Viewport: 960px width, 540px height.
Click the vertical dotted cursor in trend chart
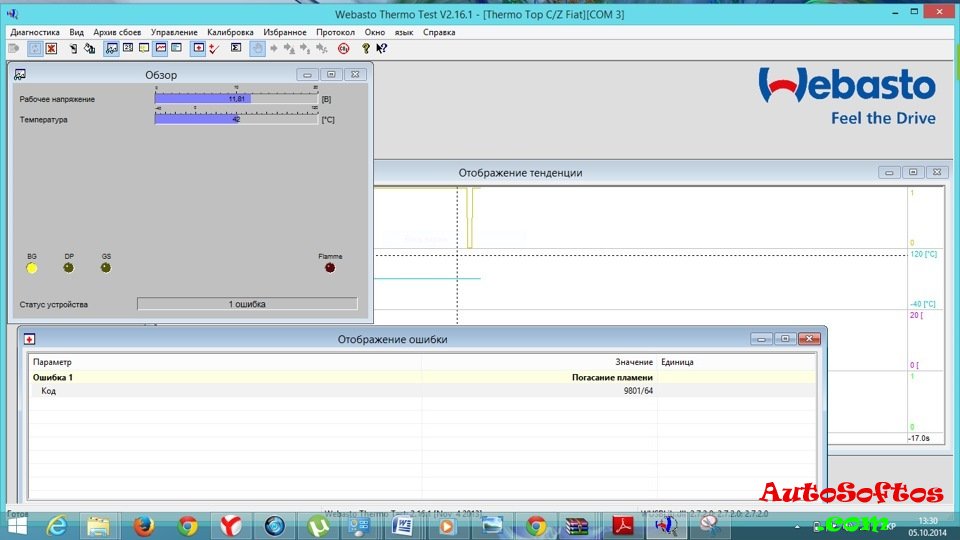457,256
